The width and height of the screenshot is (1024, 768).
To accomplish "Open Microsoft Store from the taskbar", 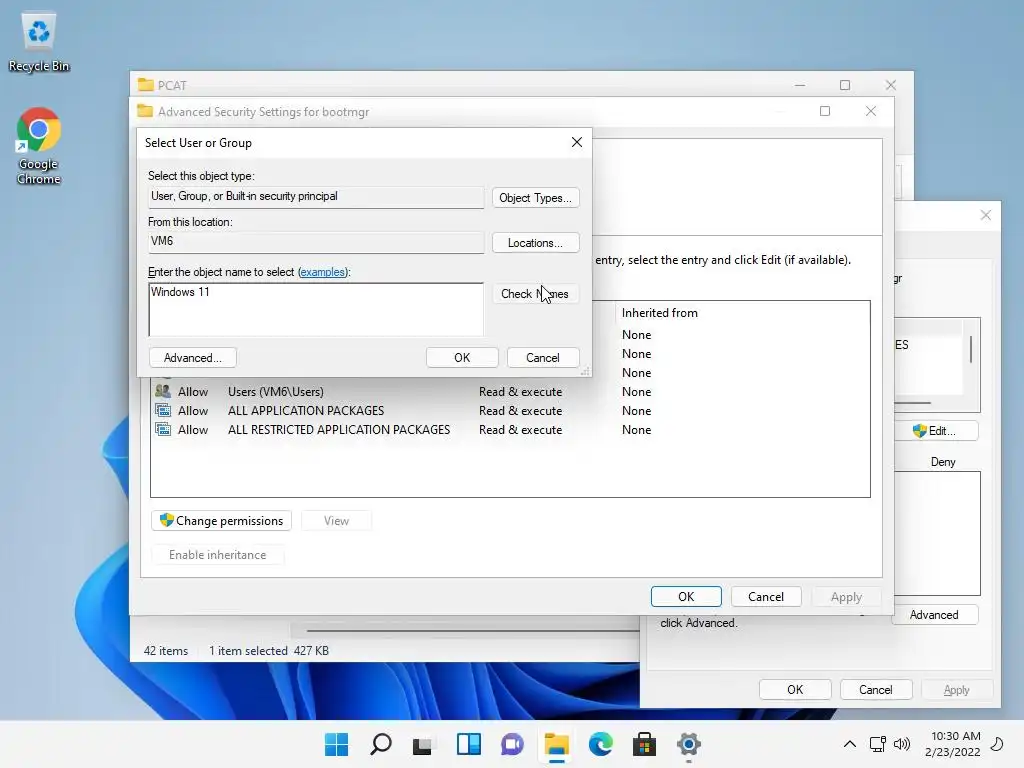I will (x=645, y=744).
